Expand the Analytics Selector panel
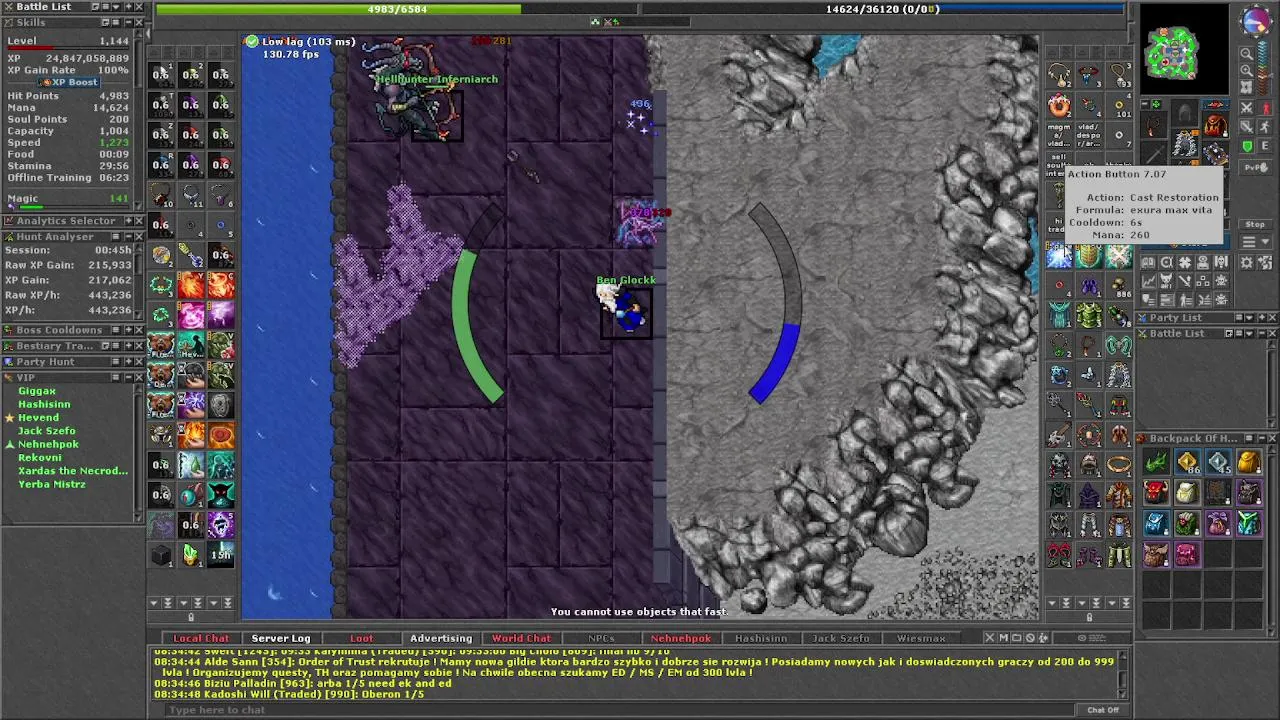 129,221
